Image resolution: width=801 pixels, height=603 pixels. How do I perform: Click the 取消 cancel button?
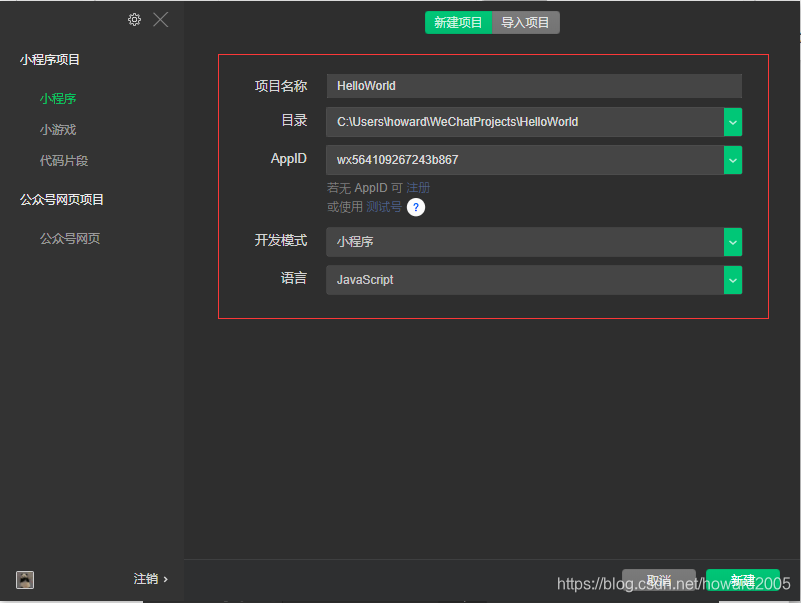[658, 580]
